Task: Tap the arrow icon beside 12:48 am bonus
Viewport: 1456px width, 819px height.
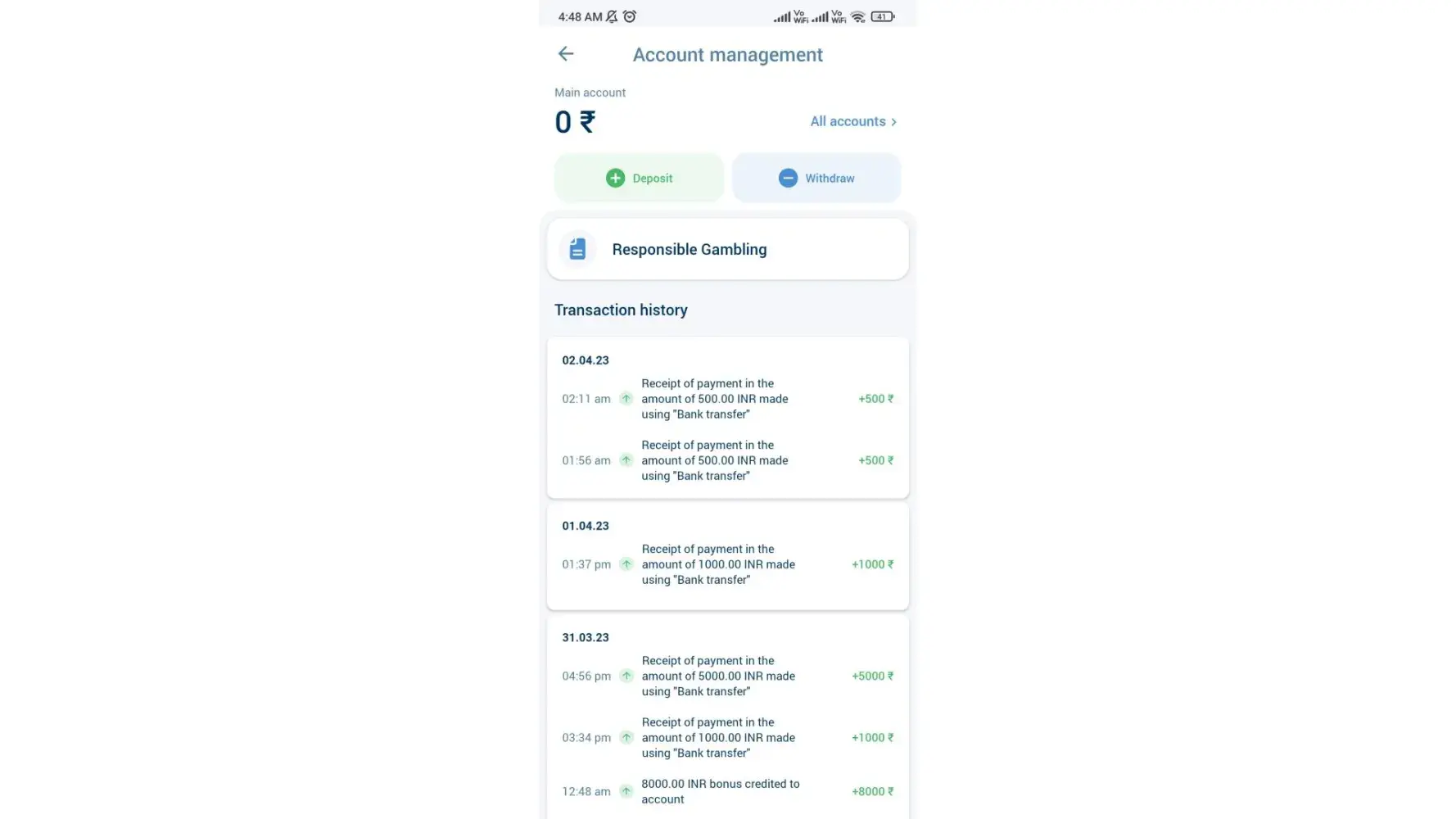Action: coord(626,791)
